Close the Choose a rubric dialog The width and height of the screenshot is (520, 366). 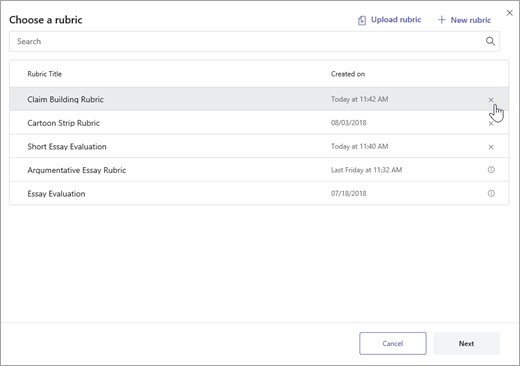(x=509, y=13)
